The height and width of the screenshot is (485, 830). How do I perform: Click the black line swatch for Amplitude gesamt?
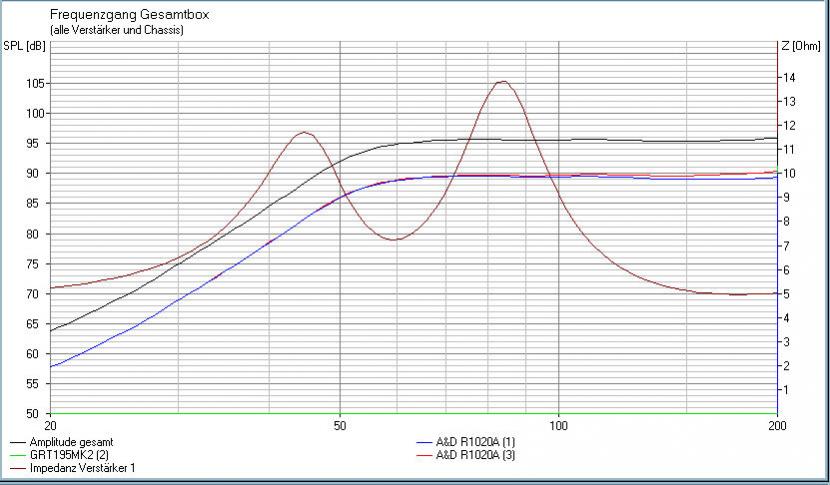[x=18, y=442]
